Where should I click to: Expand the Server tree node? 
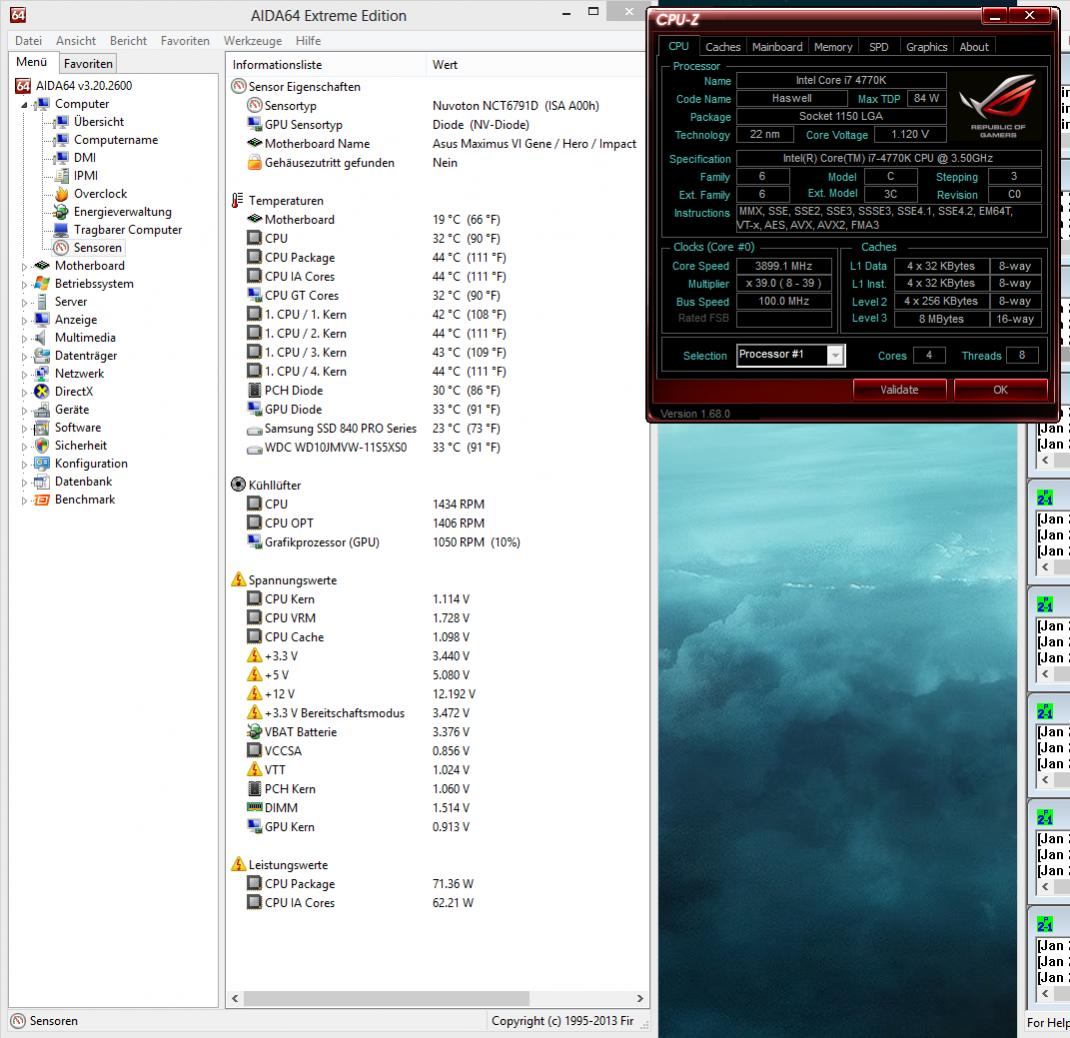pyautogui.click(x=25, y=302)
